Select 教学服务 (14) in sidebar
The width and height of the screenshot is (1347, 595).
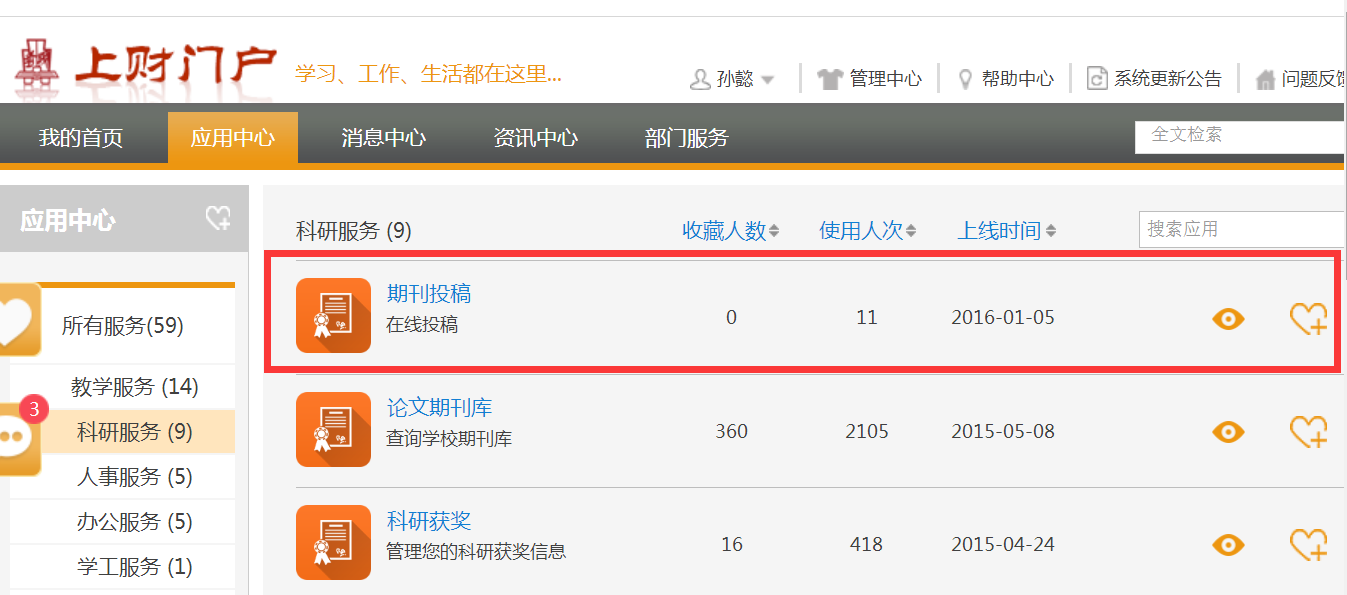(x=135, y=386)
